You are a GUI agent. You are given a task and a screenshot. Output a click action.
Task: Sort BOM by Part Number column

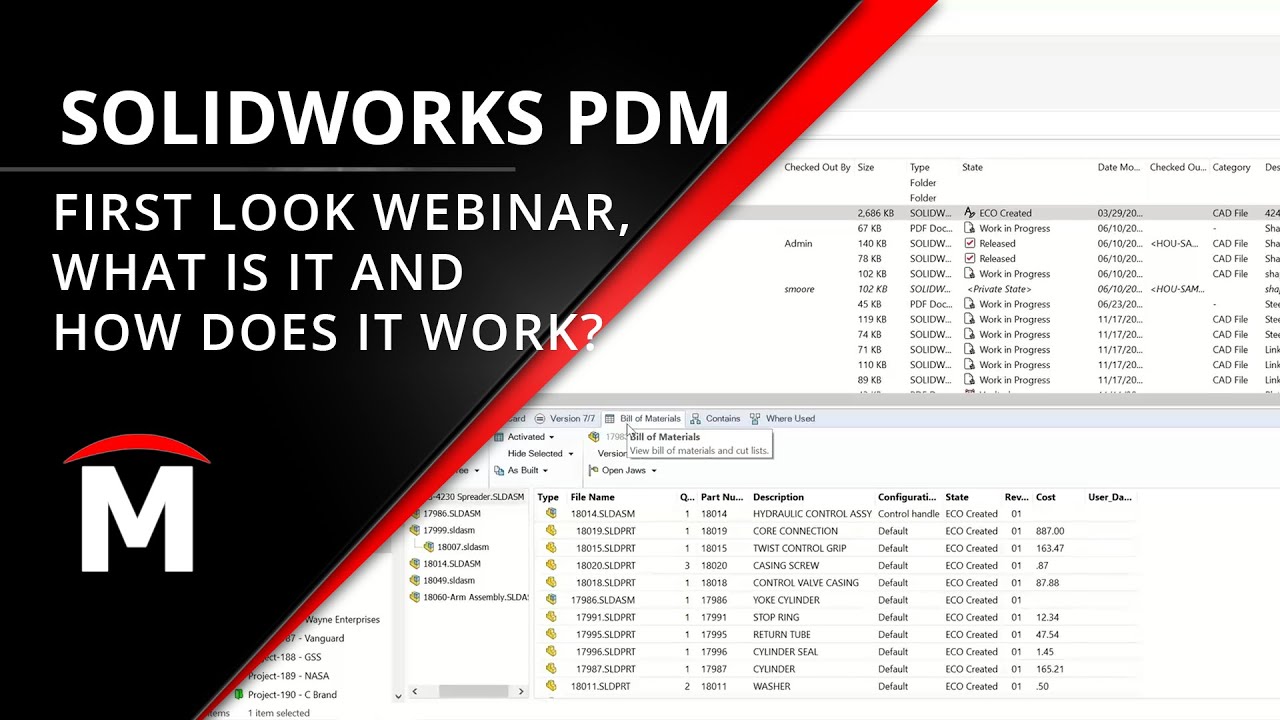tap(722, 497)
